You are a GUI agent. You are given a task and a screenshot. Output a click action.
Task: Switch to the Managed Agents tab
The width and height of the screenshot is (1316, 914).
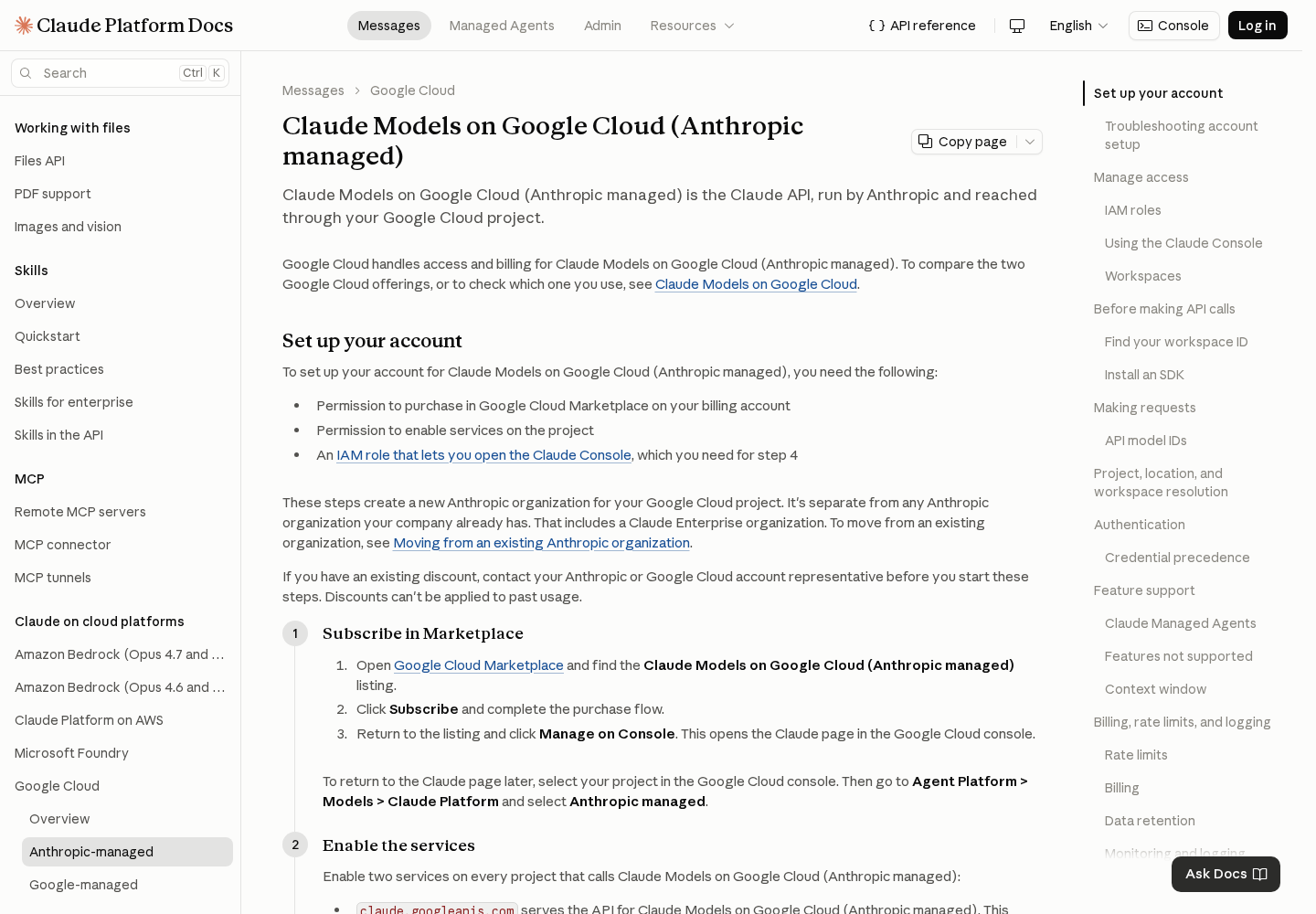502,26
